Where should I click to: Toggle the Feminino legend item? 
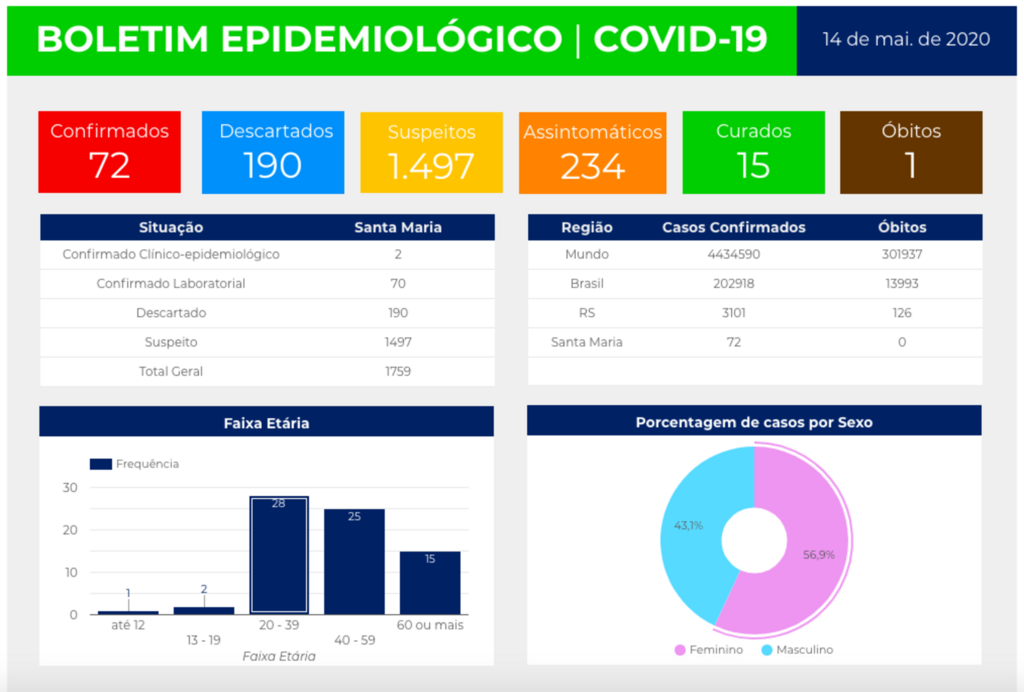(x=708, y=650)
